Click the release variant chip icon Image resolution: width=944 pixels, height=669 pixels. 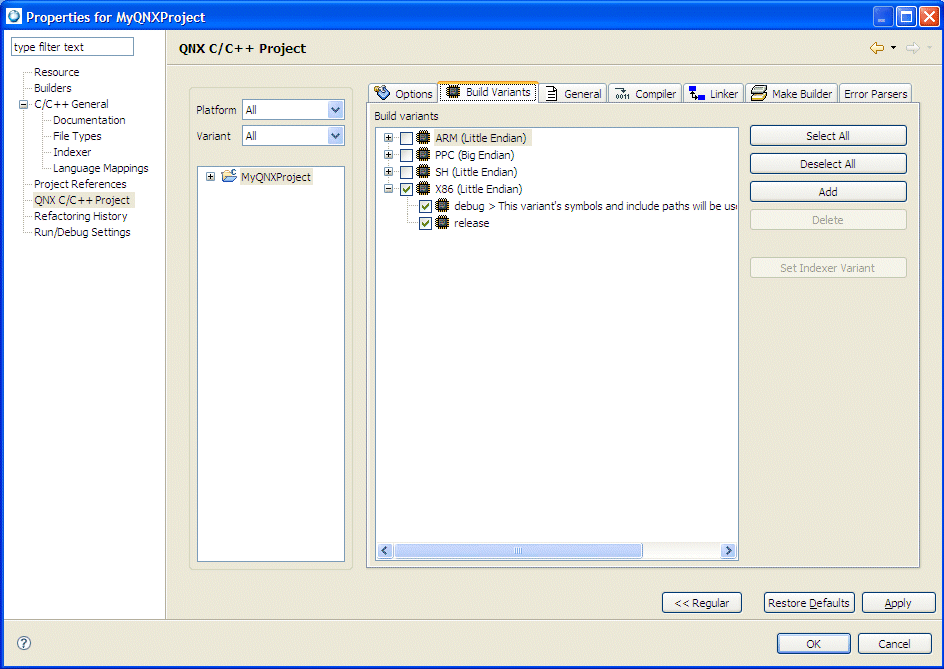[442, 223]
